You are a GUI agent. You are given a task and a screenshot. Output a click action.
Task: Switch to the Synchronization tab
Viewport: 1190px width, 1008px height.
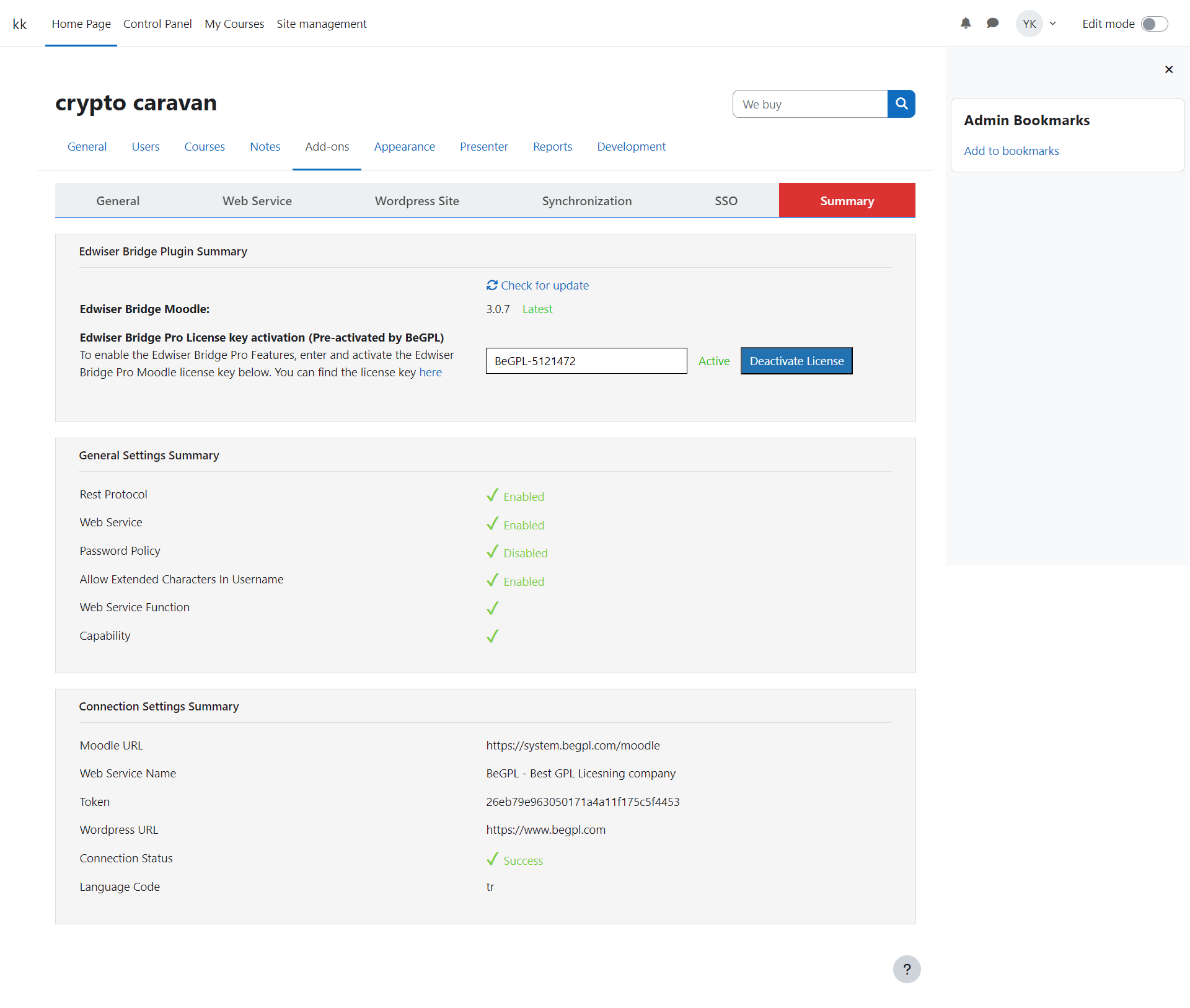[587, 200]
